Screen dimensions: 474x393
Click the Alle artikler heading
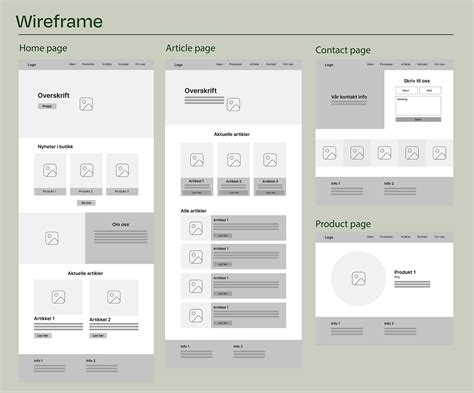(x=194, y=211)
